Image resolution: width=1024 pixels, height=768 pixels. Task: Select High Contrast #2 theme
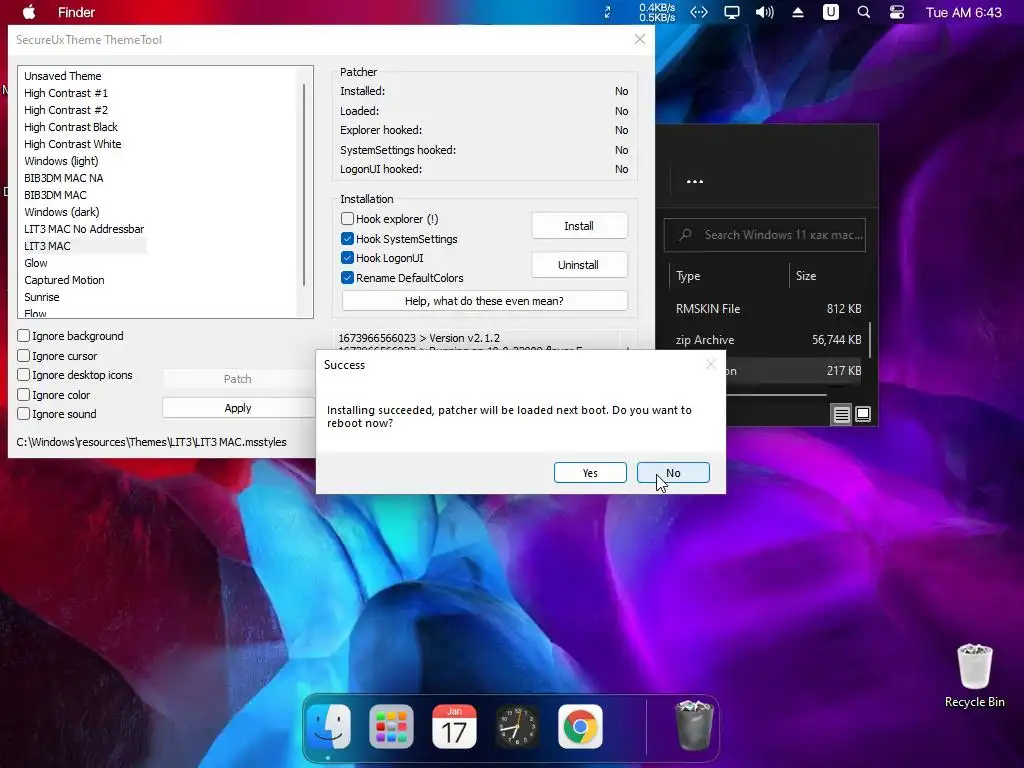[66, 110]
